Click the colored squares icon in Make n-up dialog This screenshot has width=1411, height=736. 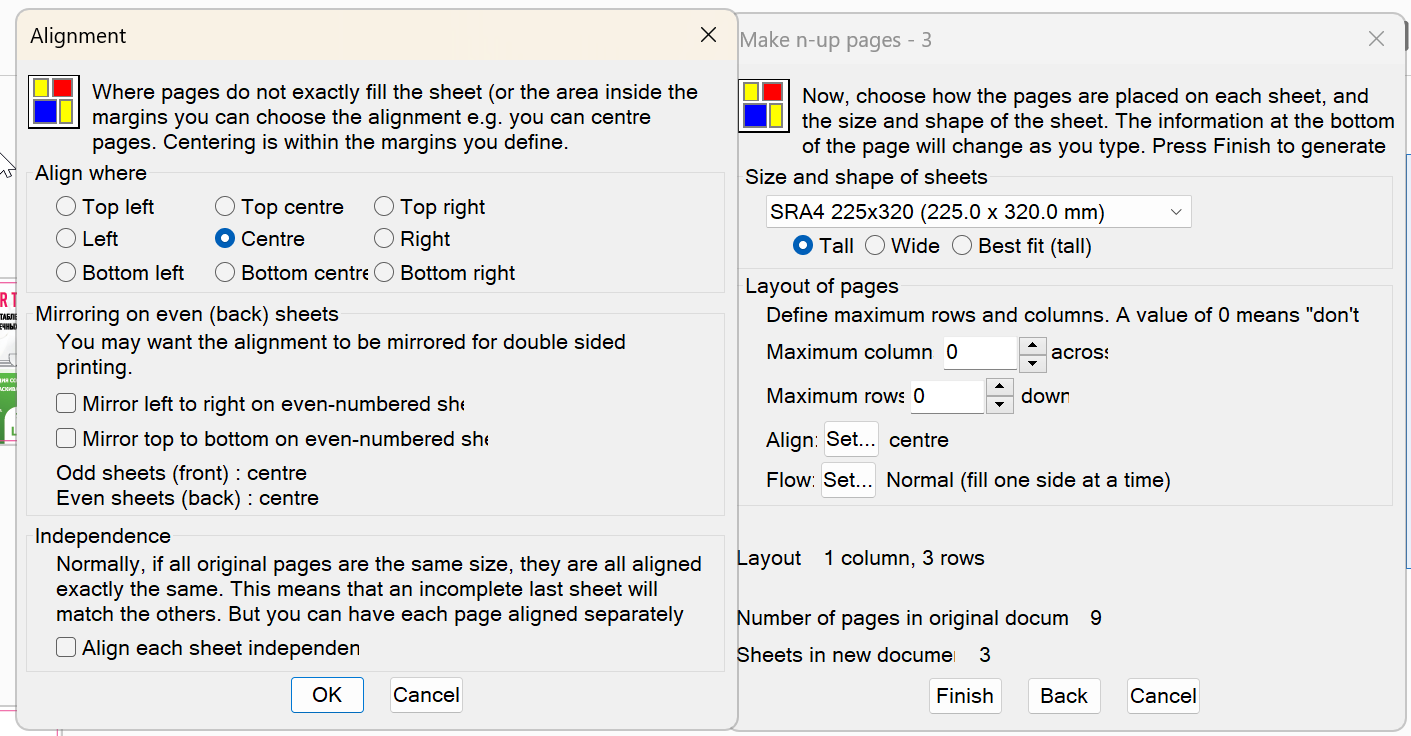pyautogui.click(x=763, y=105)
